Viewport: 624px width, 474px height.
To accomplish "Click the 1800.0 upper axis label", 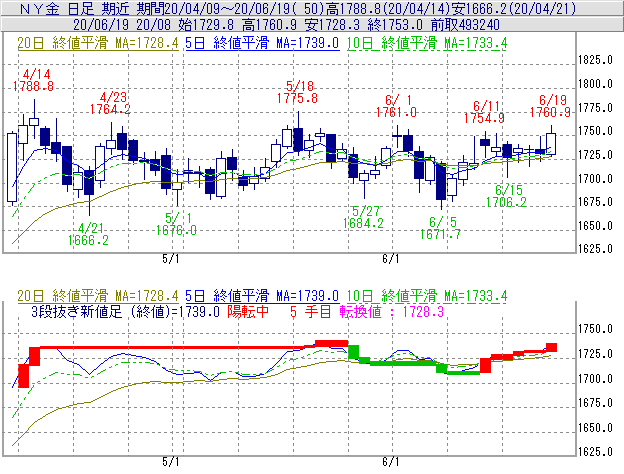I will (595, 84).
